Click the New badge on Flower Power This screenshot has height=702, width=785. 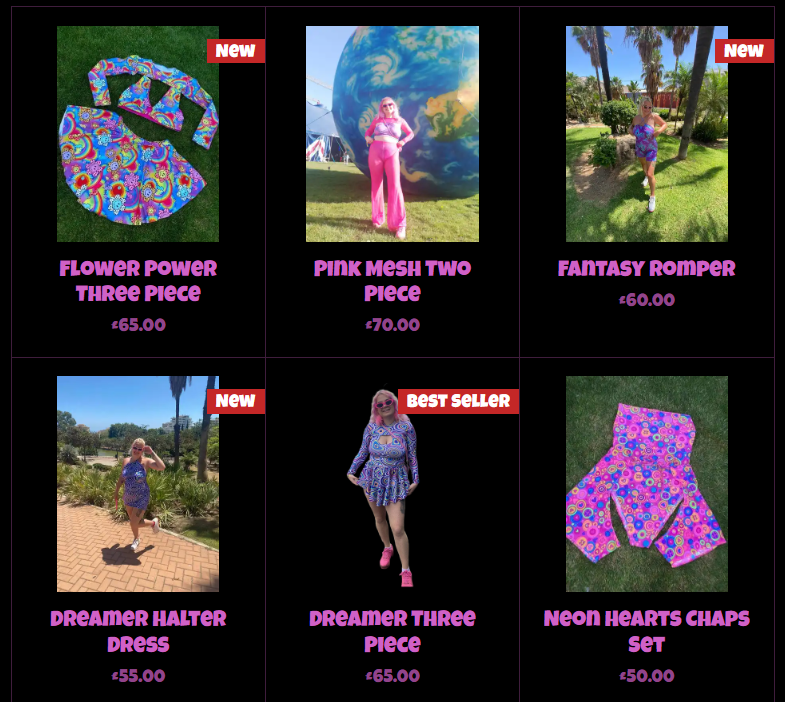point(236,51)
